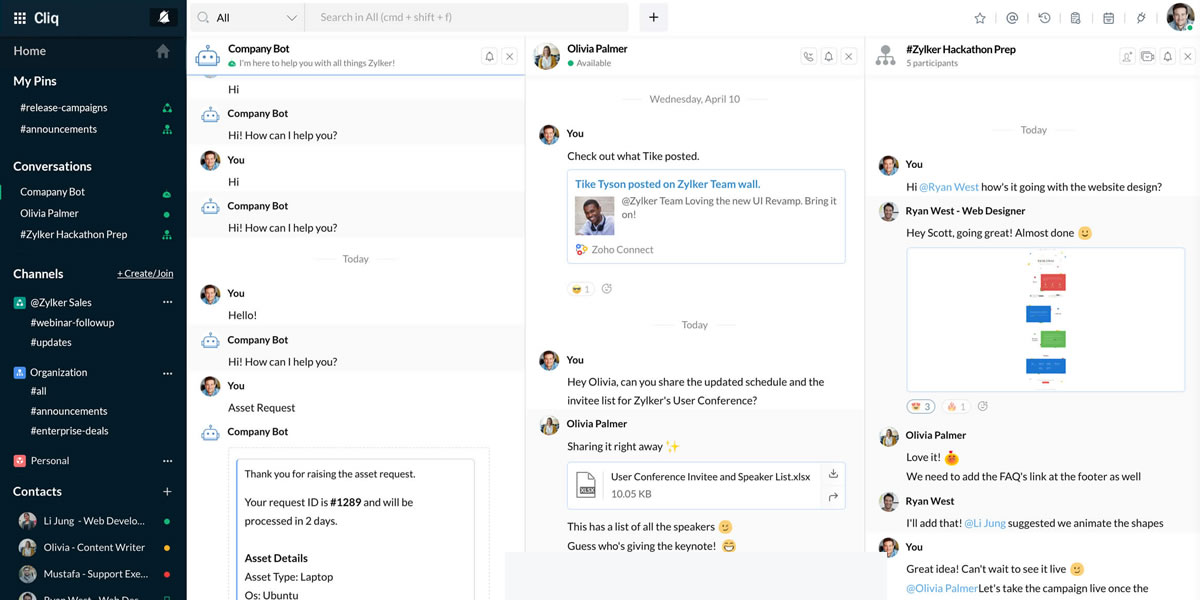Click the + Create/Join channels link
The height and width of the screenshot is (600, 1200).
(x=145, y=274)
